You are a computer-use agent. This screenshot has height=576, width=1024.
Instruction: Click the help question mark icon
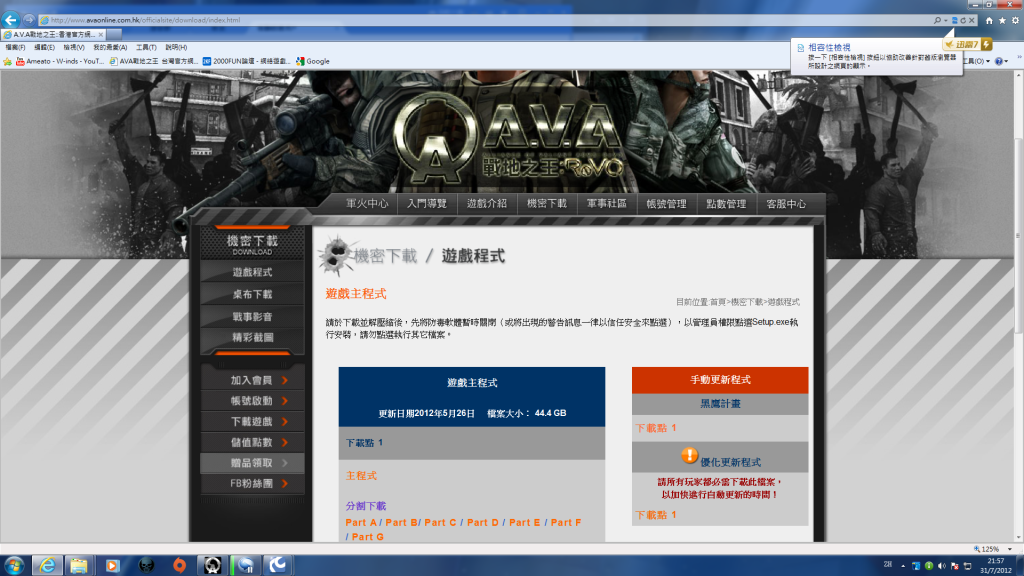point(999,61)
